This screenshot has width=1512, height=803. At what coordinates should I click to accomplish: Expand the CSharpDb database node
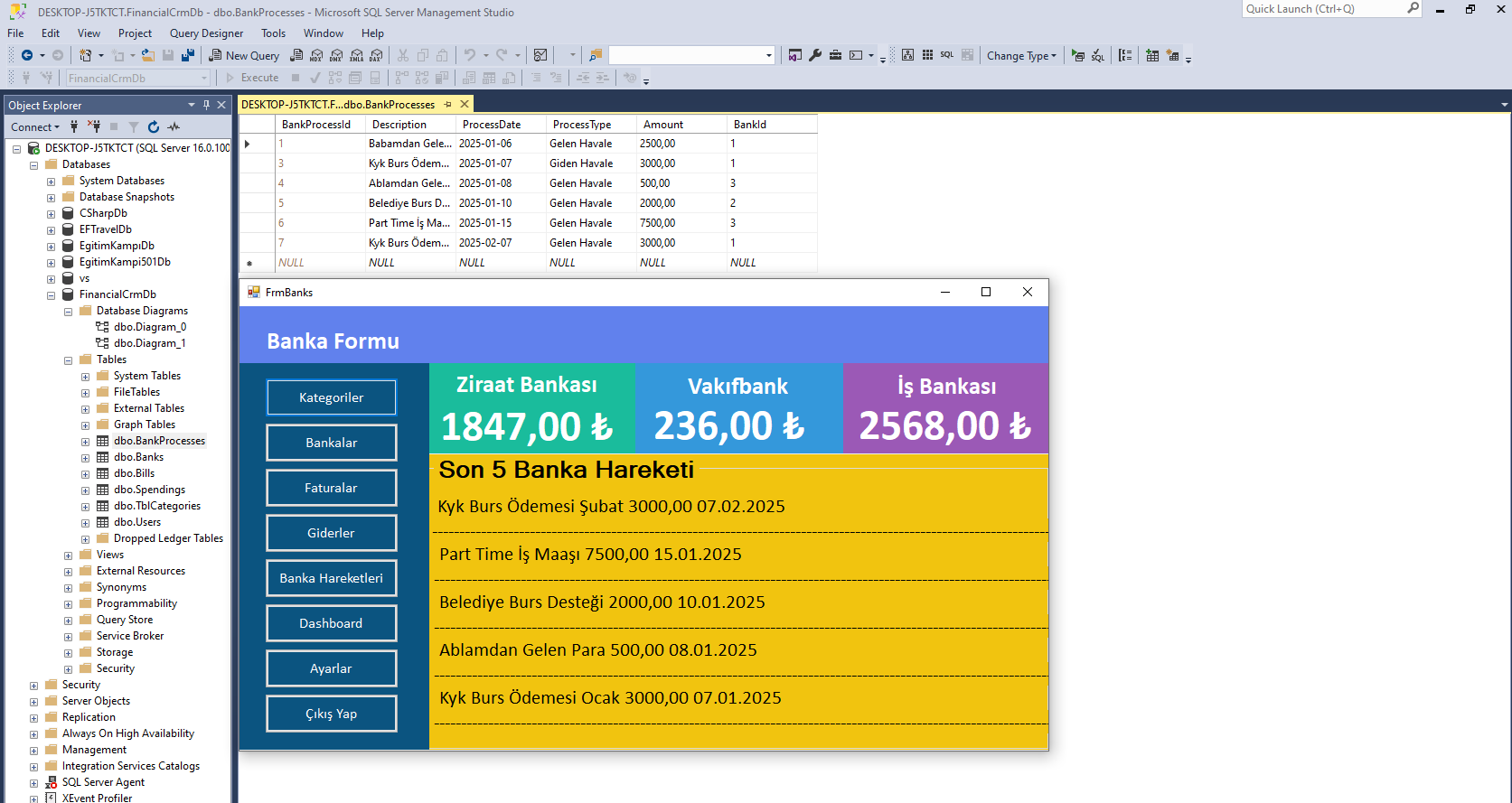coord(52,213)
